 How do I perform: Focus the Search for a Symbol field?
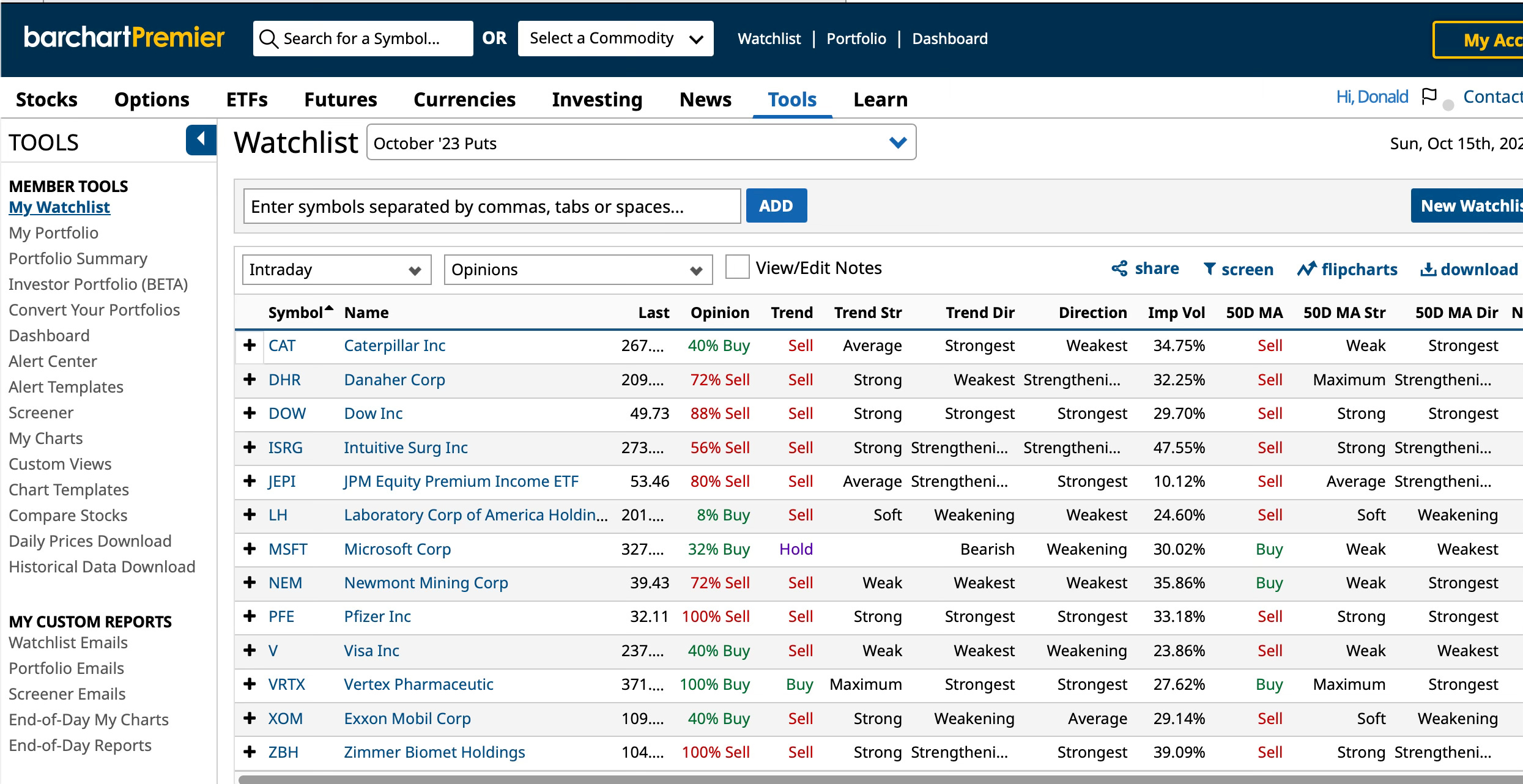(x=363, y=39)
